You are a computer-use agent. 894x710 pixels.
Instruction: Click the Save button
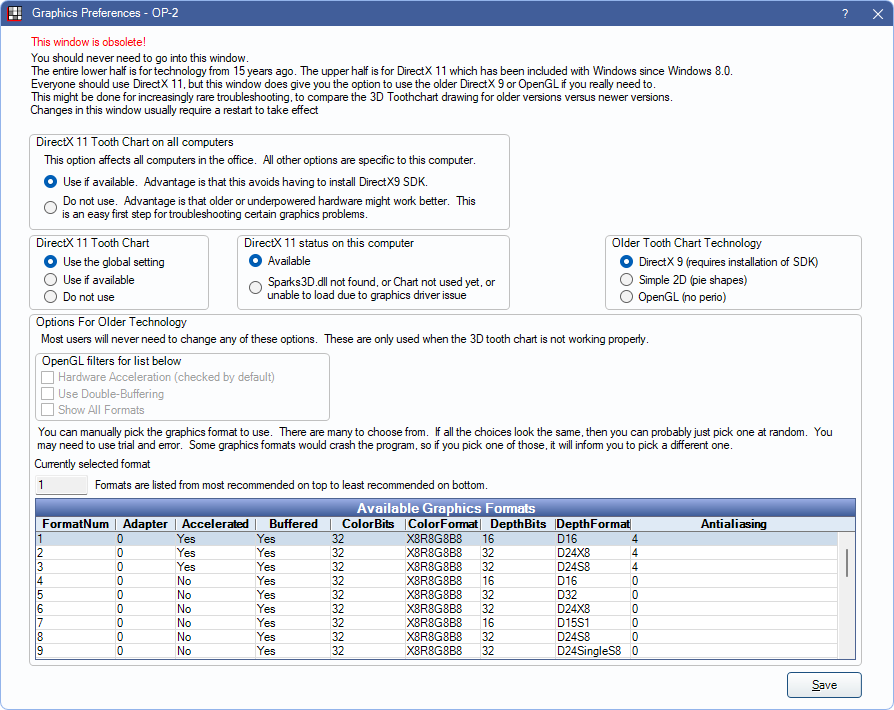(x=824, y=685)
